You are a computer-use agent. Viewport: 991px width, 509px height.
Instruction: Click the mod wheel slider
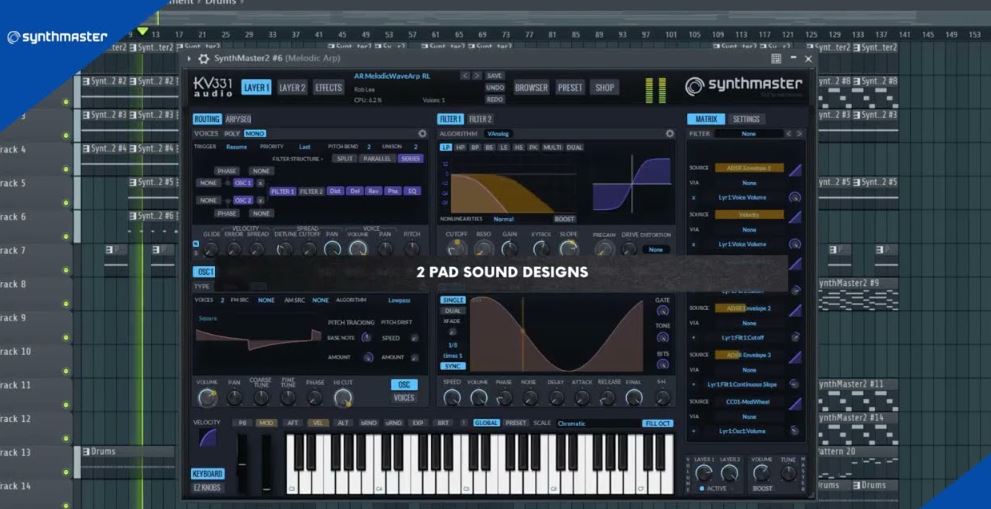(266, 463)
